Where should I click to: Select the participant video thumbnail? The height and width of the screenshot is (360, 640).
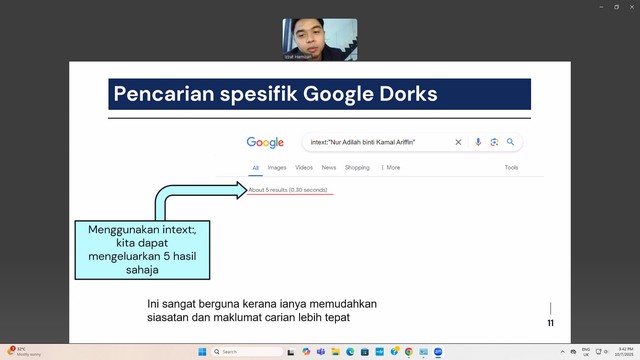[x=320, y=39]
